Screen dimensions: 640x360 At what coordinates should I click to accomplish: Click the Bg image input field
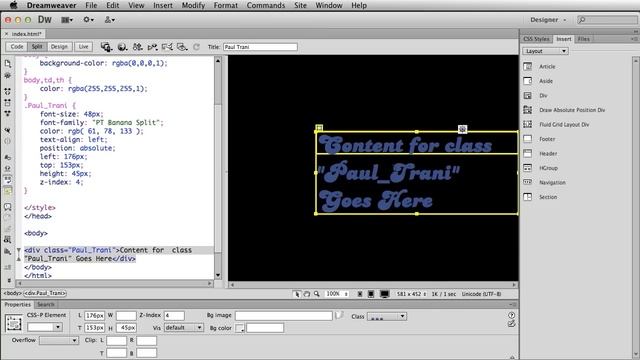coord(284,316)
